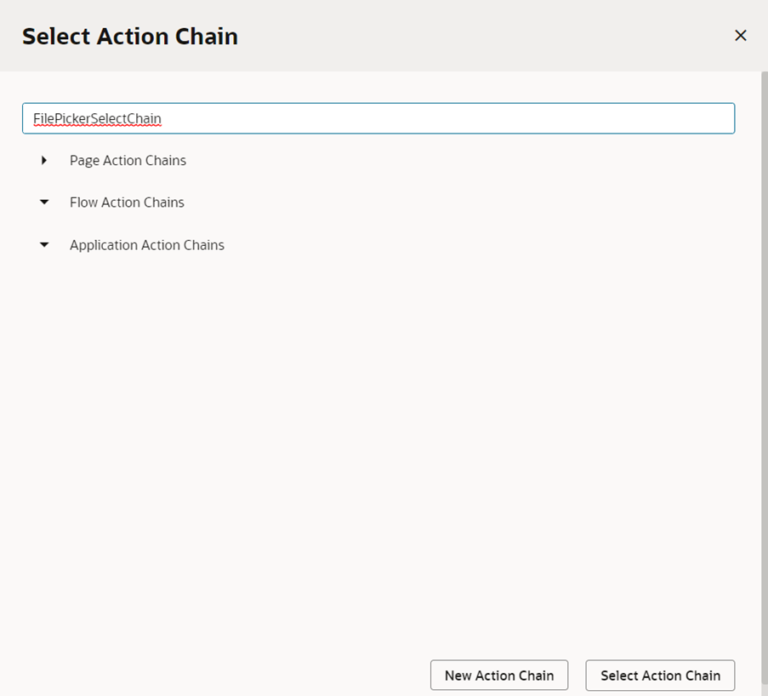Viewport: 768px width, 696px height.
Task: Select the Flow Action Chains label
Action: [127, 202]
